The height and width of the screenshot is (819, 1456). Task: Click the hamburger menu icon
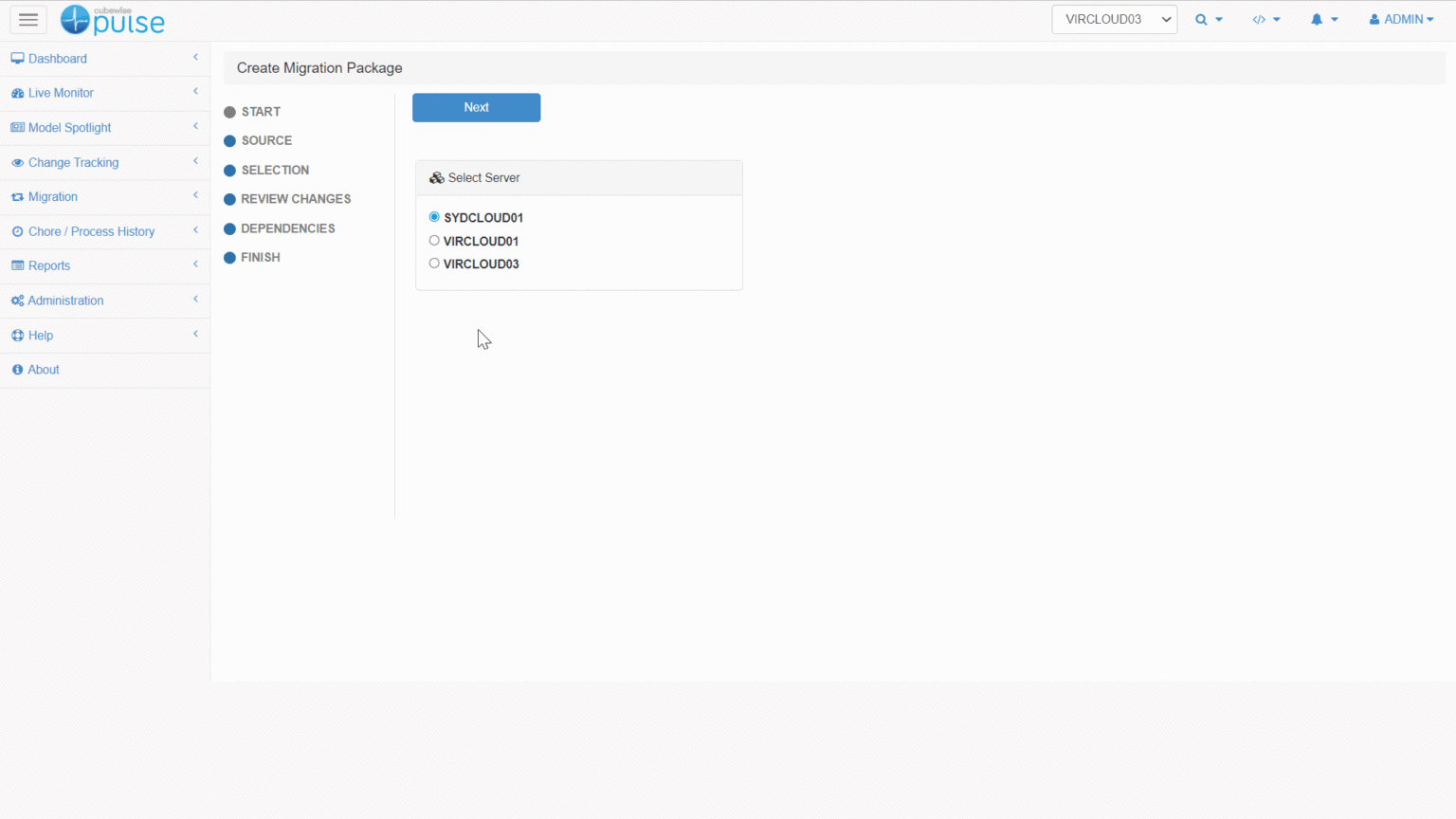pyautogui.click(x=28, y=20)
